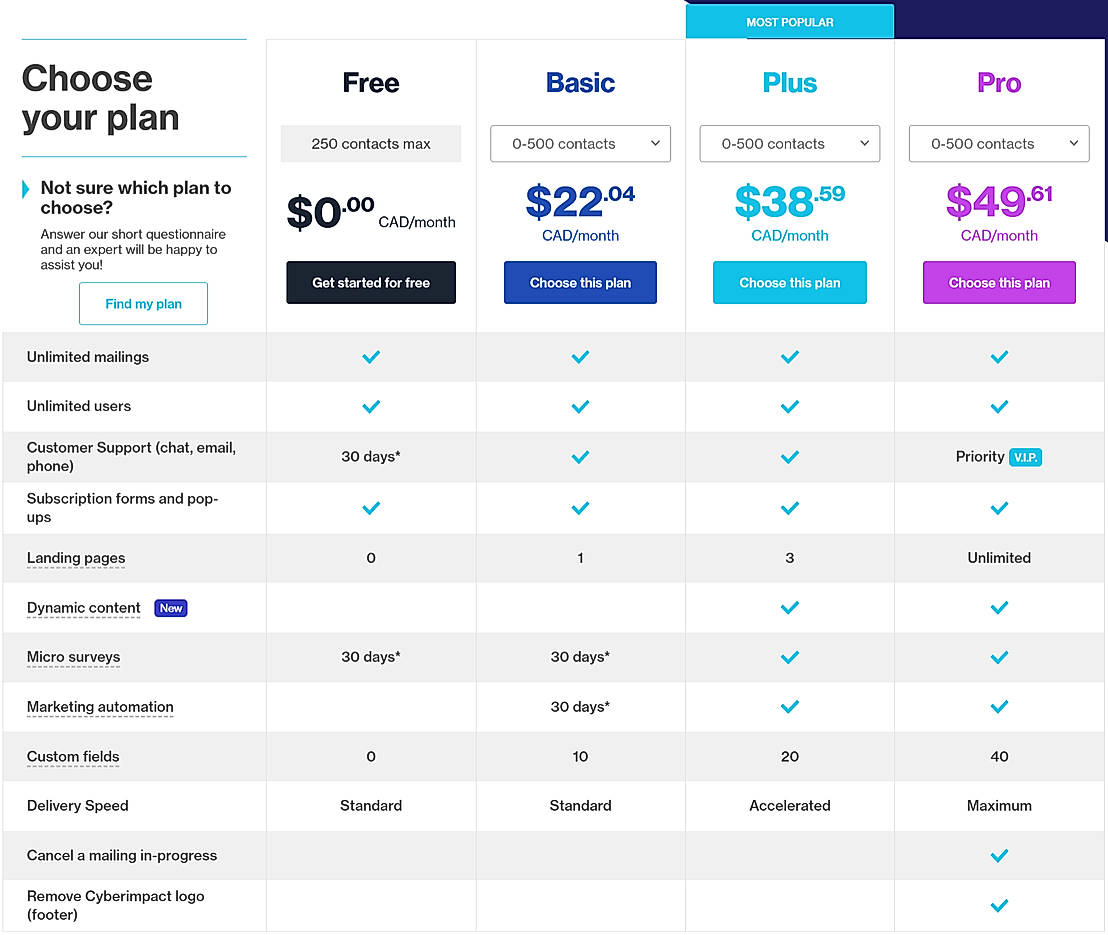1108x935 pixels.
Task: Click the Pro plan Remove Cyberimpact logo checkmark
Action: (998, 906)
